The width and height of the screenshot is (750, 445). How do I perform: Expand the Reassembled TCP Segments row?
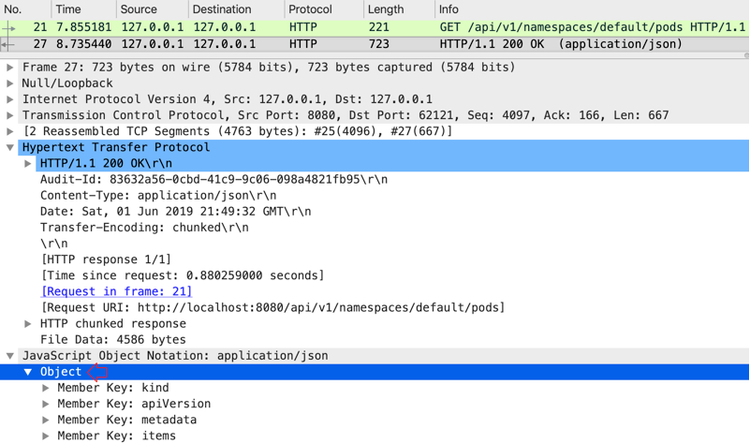(x=10, y=131)
